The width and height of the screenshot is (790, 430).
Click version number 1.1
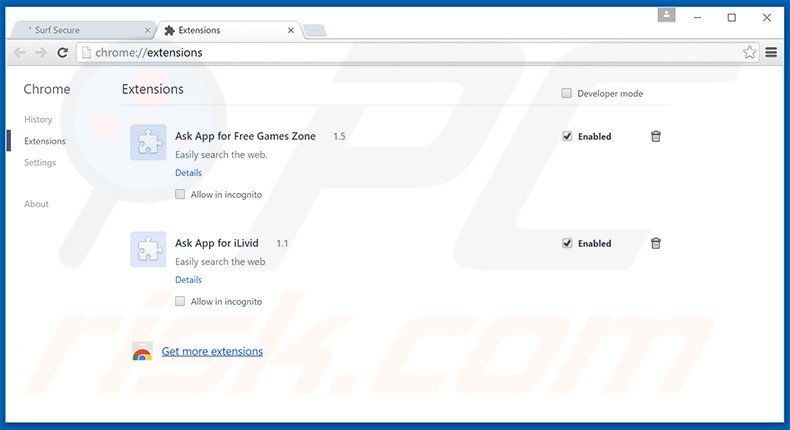(x=282, y=243)
